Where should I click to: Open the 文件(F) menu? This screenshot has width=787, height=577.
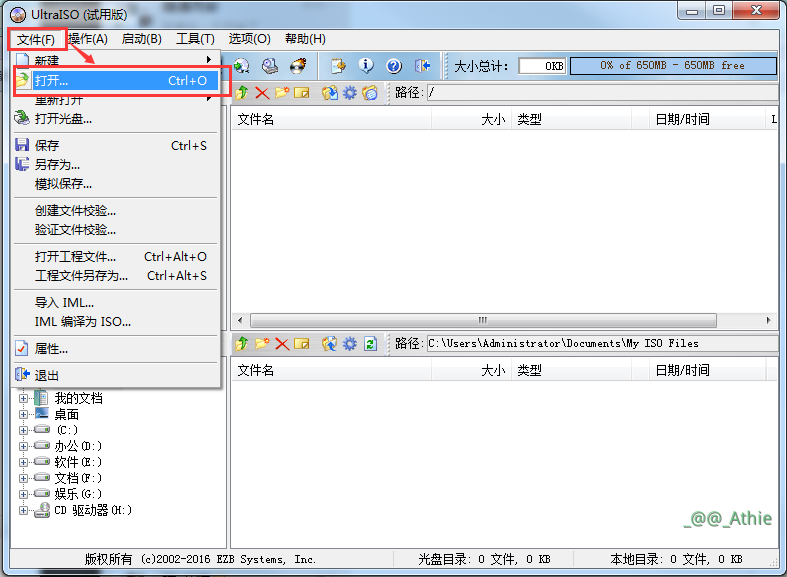36,39
